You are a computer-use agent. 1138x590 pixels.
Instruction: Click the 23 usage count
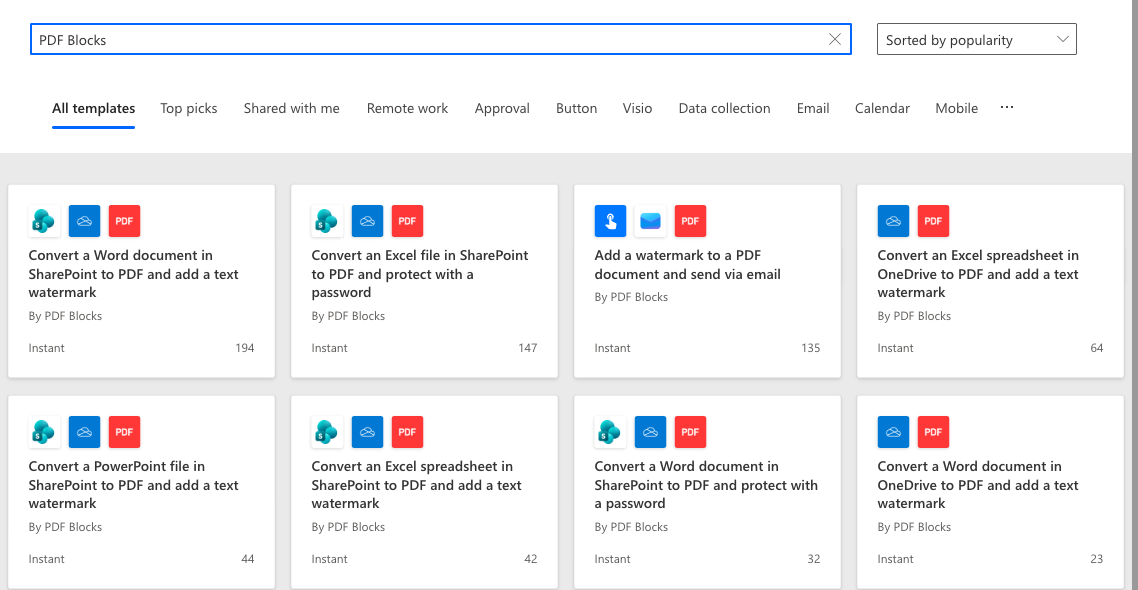pos(1097,559)
